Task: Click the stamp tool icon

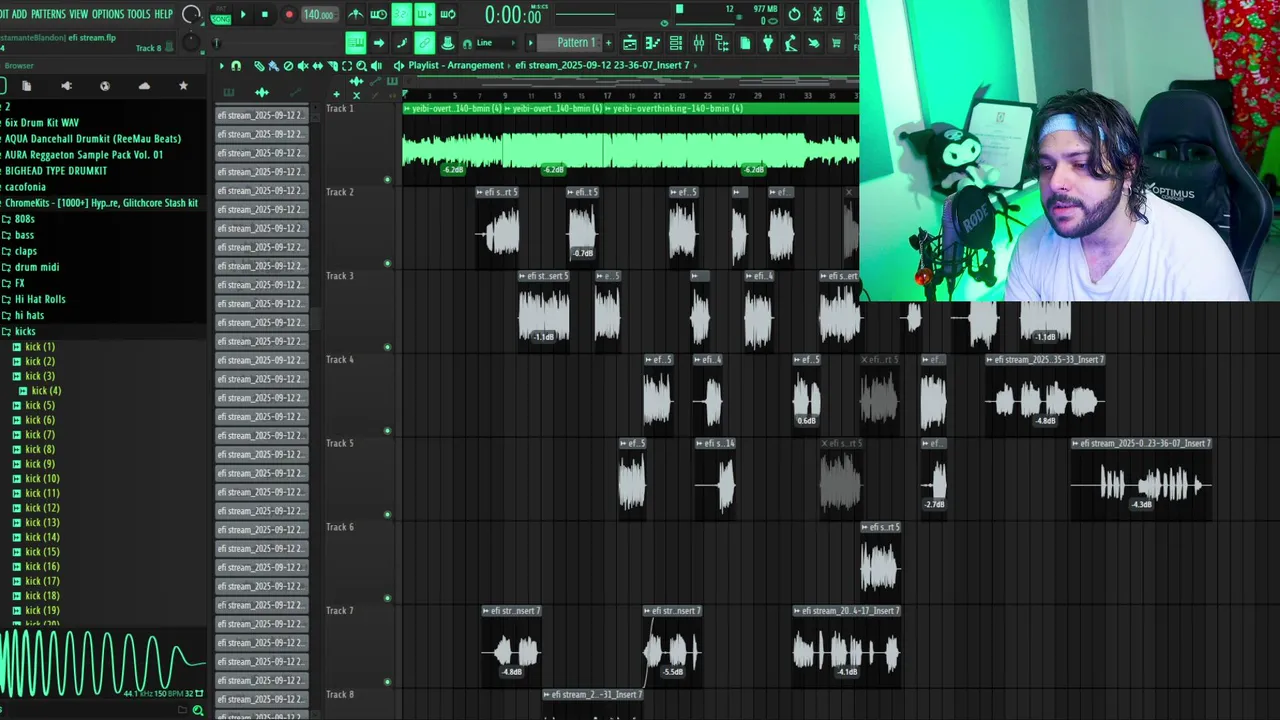Action: 449,43
